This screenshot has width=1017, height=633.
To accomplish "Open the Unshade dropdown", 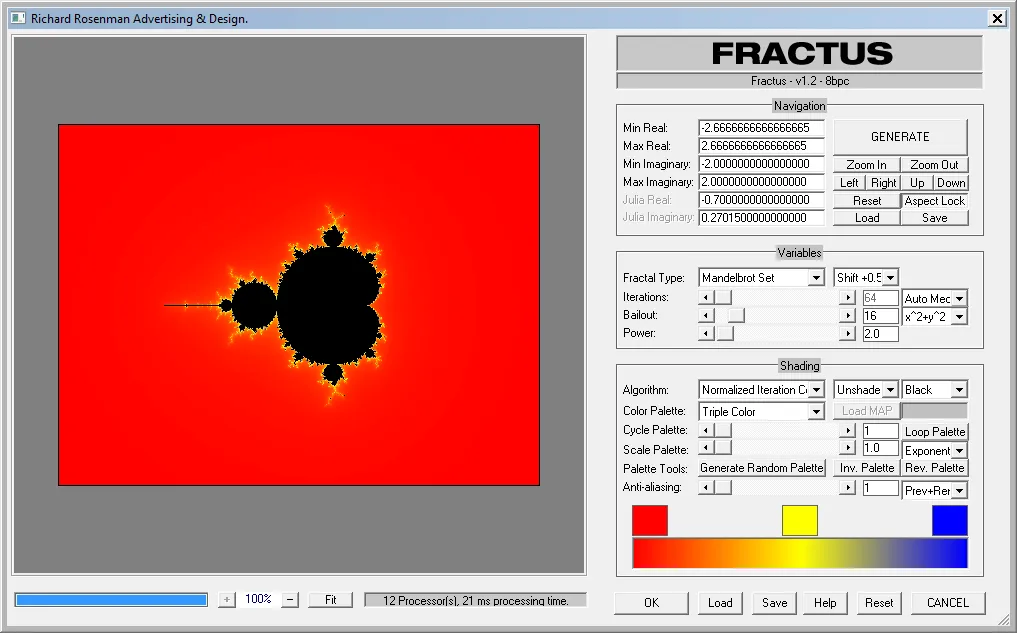I will pyautogui.click(x=865, y=389).
